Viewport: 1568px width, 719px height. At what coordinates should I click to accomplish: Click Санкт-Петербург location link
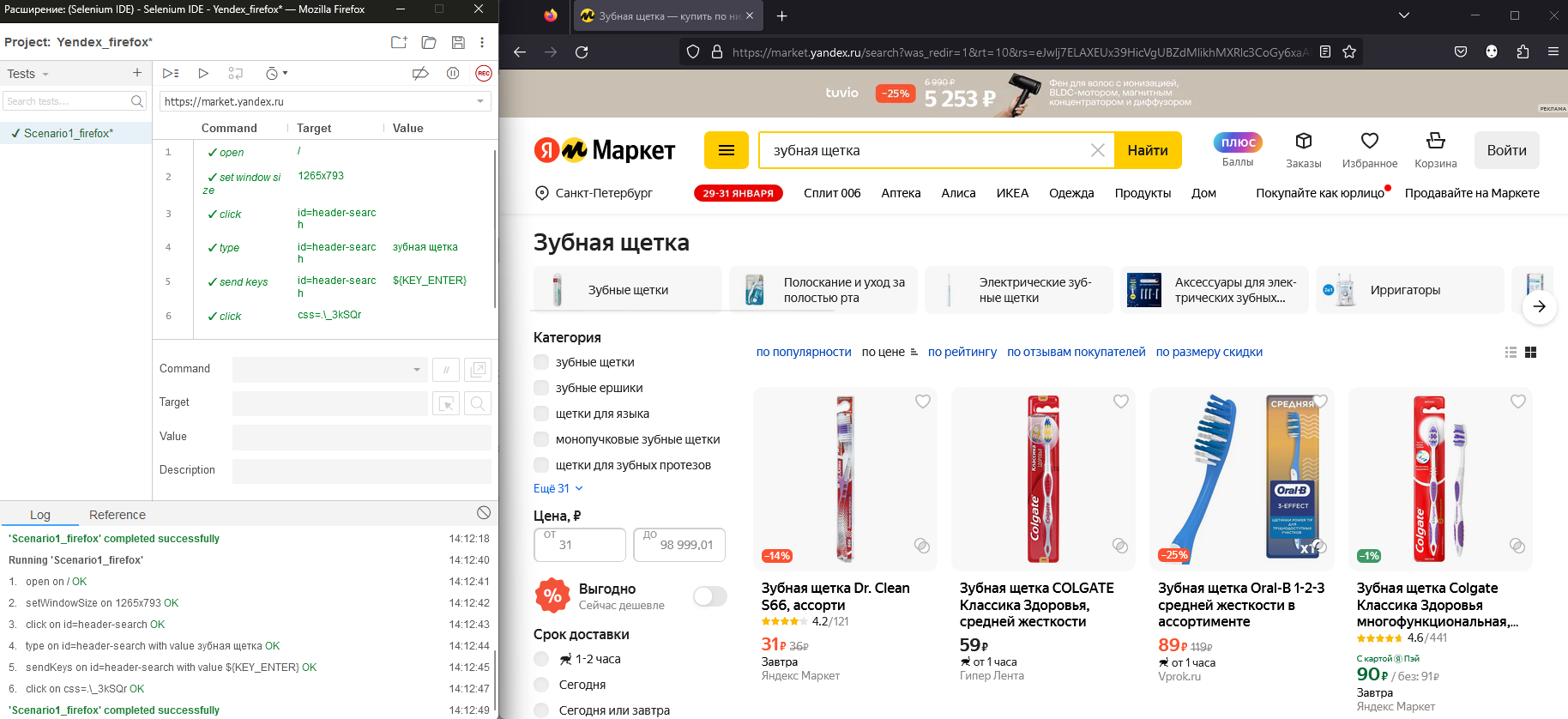594,193
